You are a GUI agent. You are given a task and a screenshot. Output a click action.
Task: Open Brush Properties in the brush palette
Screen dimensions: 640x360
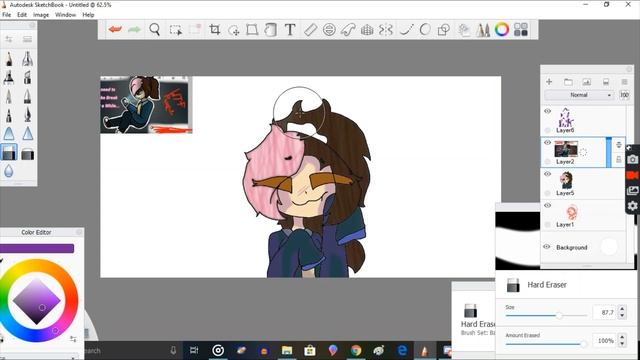click(x=9, y=39)
